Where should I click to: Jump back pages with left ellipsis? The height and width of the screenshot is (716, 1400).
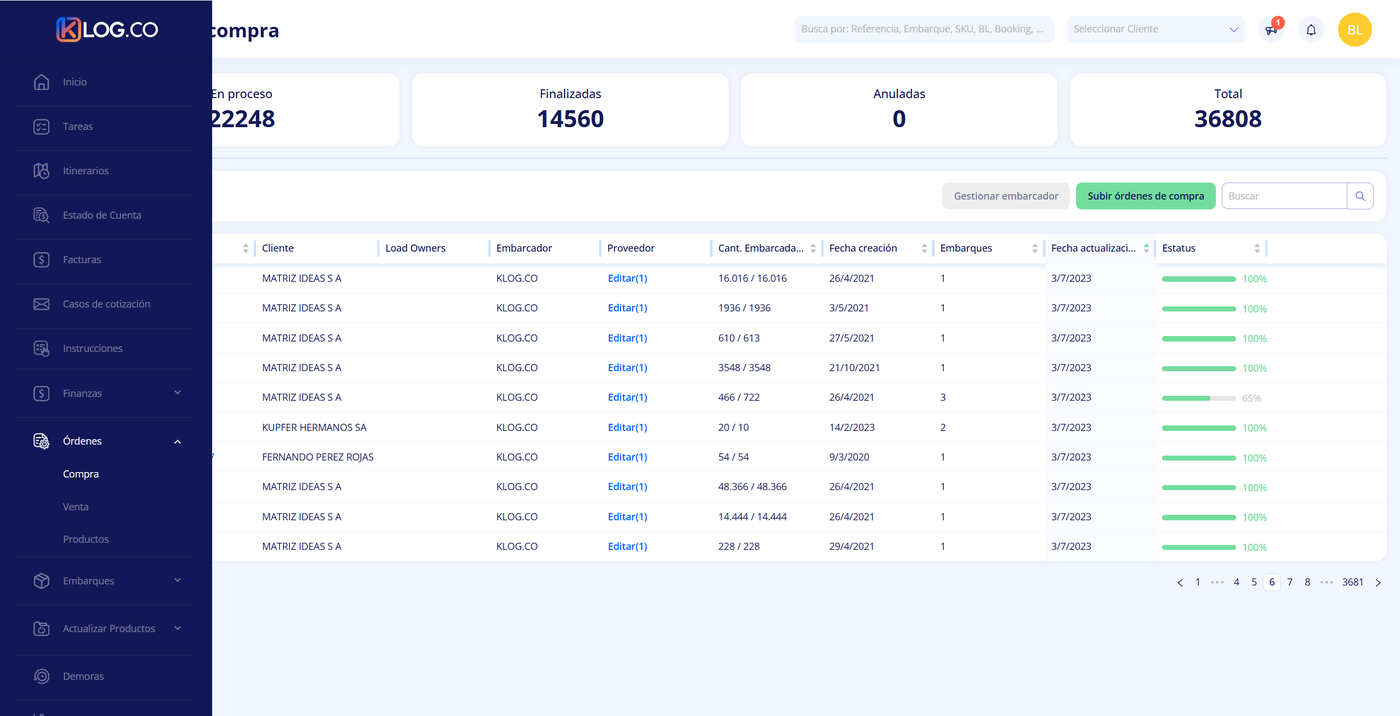[x=1217, y=582]
